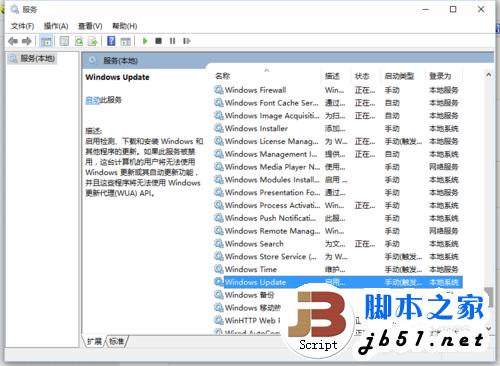Image resolution: width=500 pixels, height=366 pixels.
Task: Select Windows Presentation Fo... service
Action: [x=272, y=192]
